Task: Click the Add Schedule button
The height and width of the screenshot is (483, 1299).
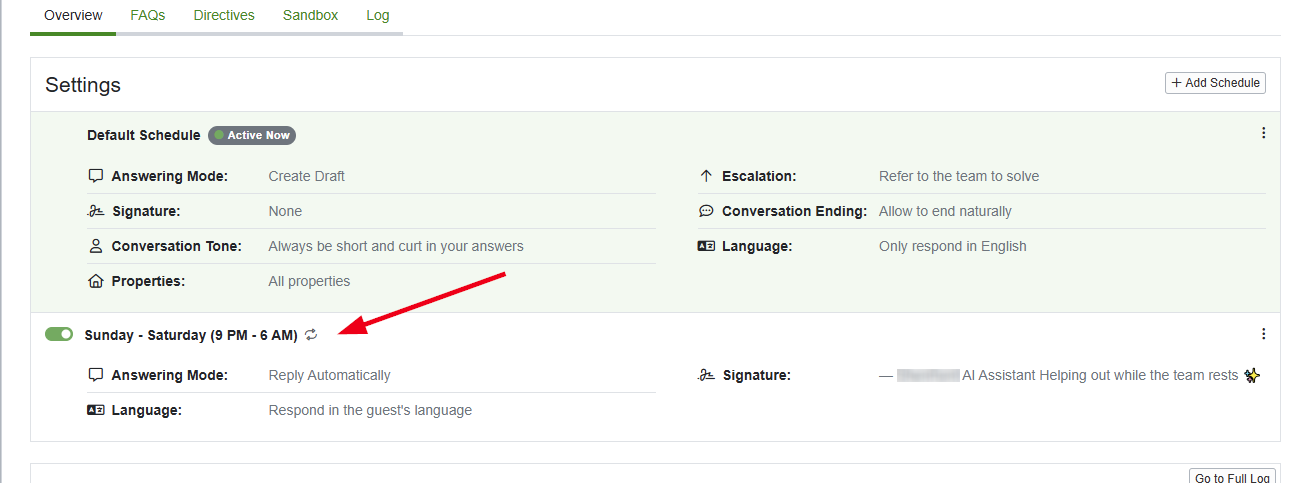Action: click(x=1215, y=83)
